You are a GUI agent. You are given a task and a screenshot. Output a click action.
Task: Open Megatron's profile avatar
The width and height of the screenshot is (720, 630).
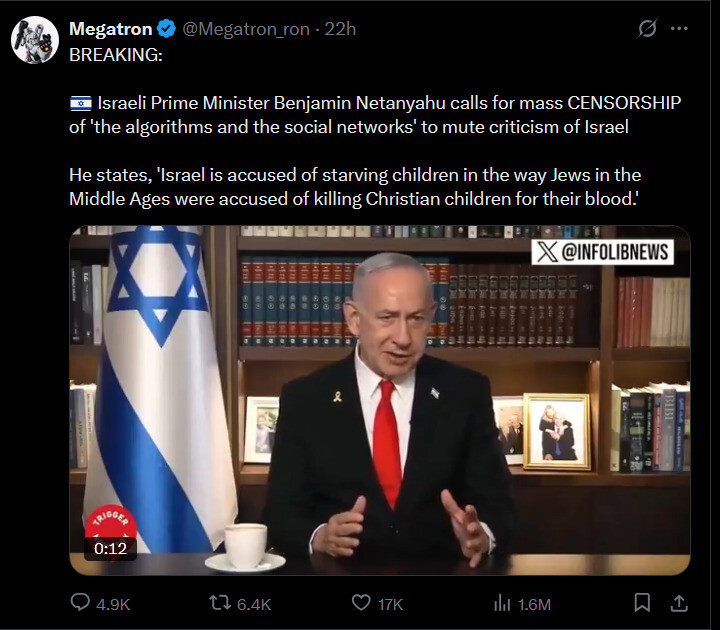pos(35,40)
